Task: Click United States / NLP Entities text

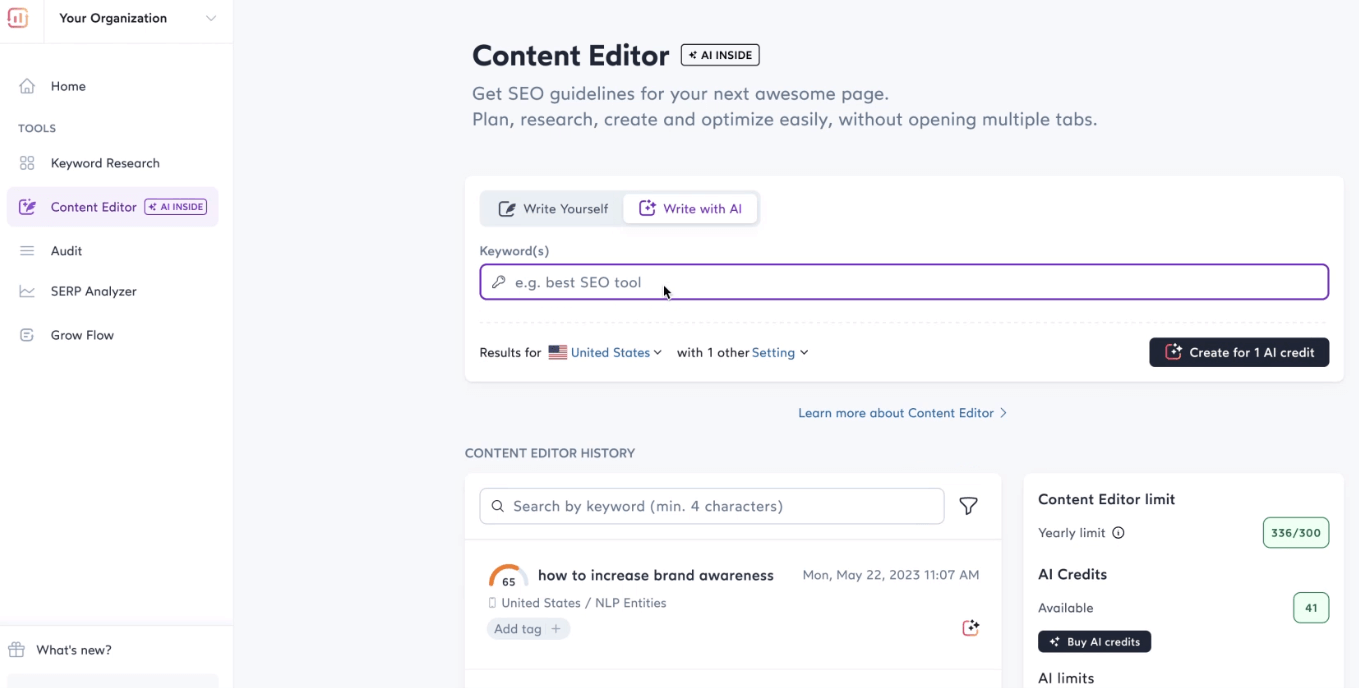Action: pyautogui.click(x=584, y=603)
